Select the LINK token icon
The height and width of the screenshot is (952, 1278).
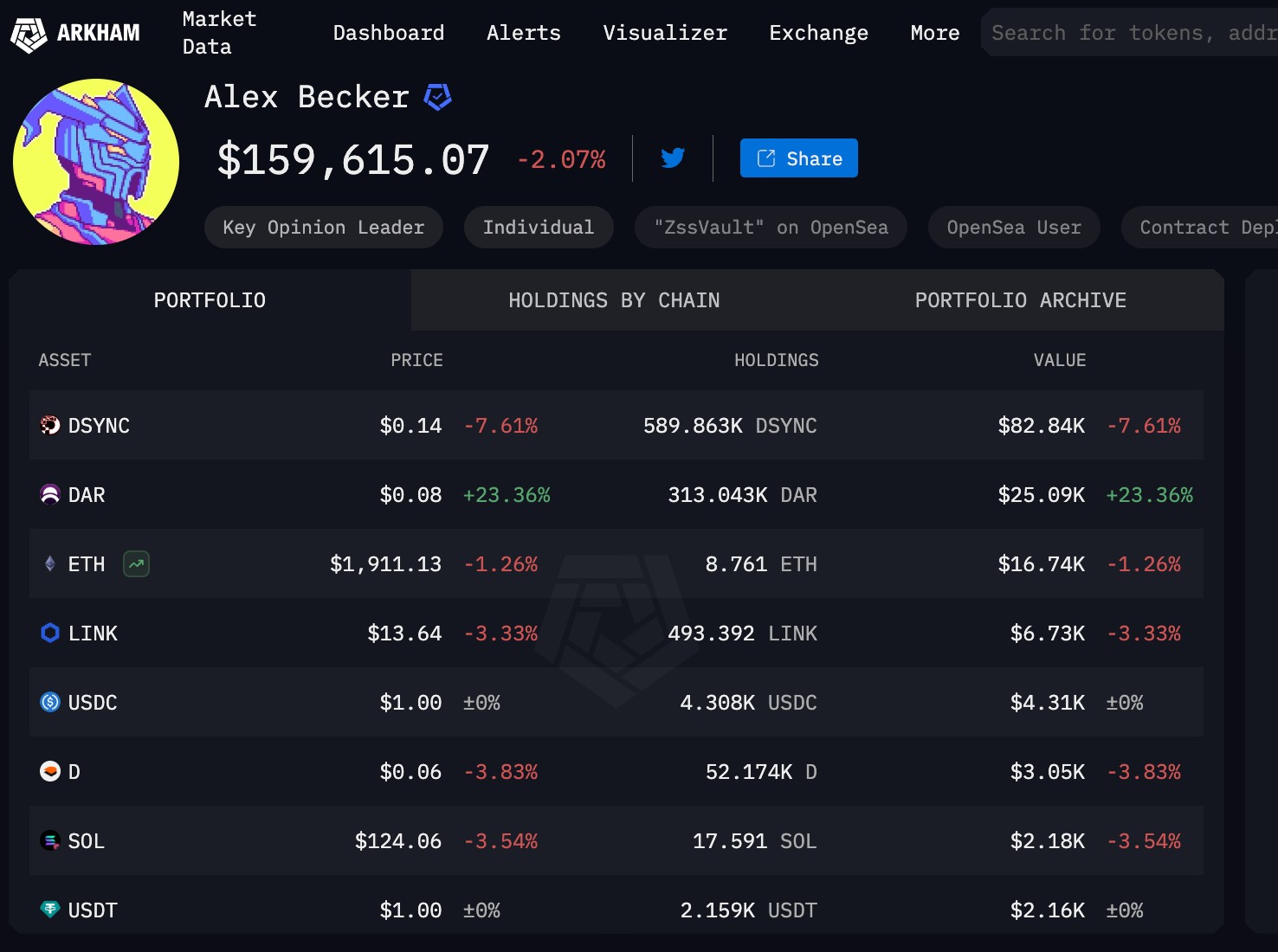click(48, 633)
